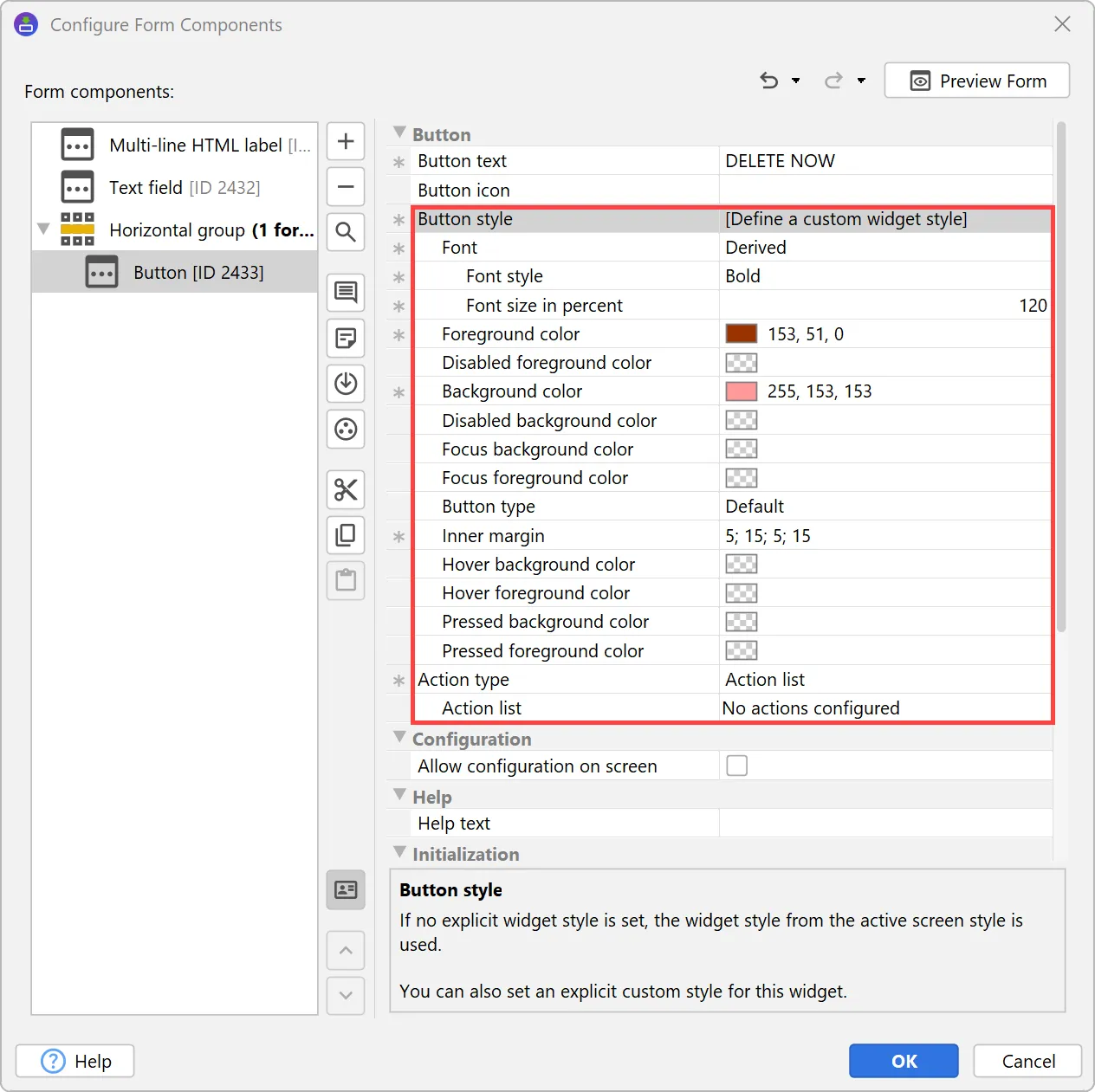
Task: Select the Text field component
Action: click(168, 187)
